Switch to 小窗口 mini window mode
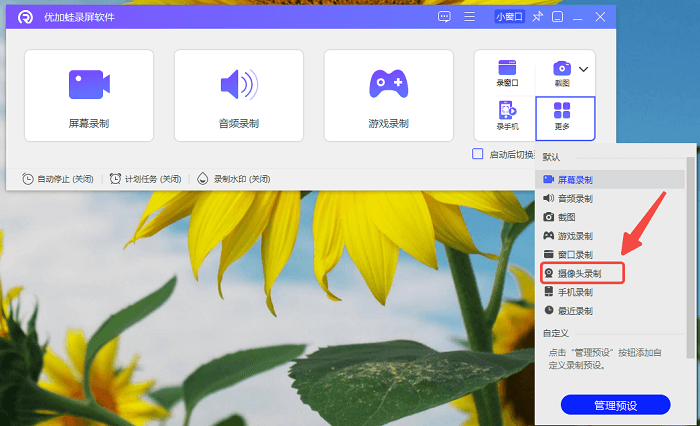The height and width of the screenshot is (426, 700). pos(509,17)
